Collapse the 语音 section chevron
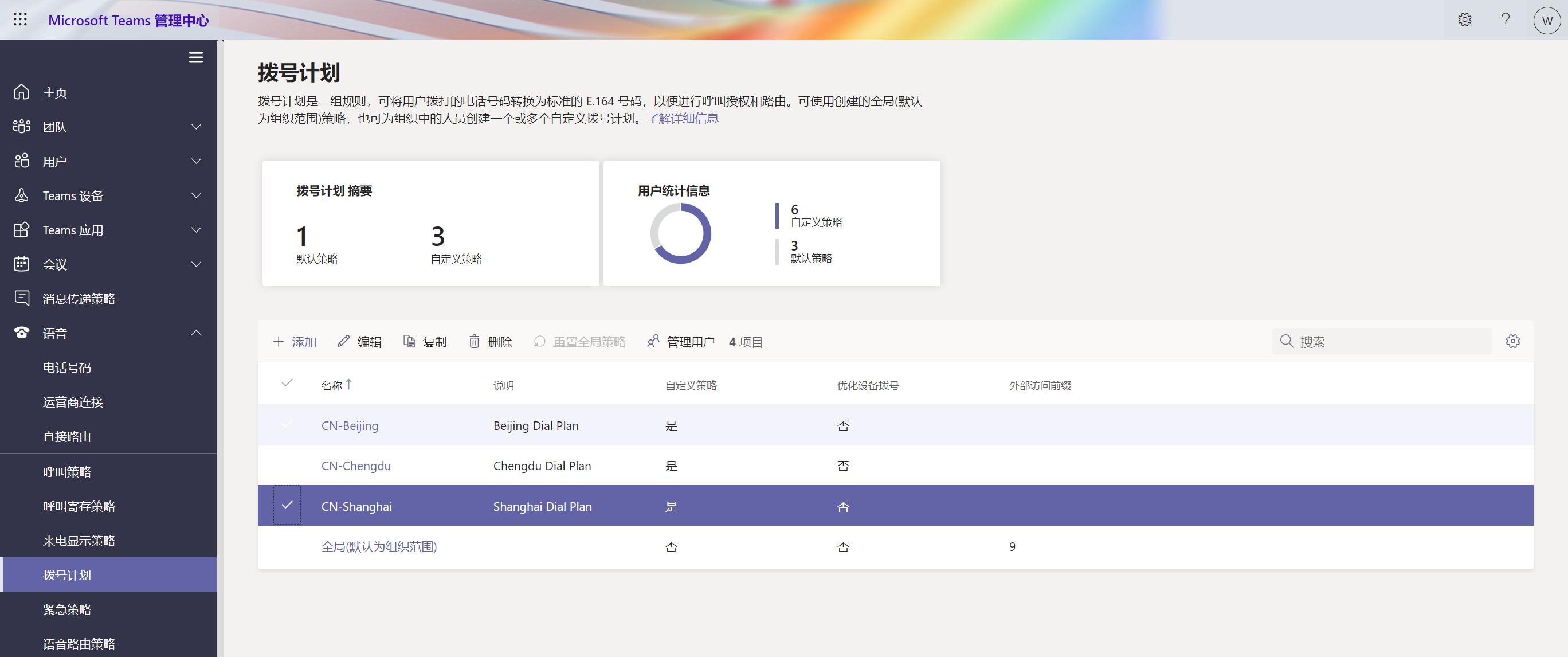1568x657 pixels. coord(196,333)
